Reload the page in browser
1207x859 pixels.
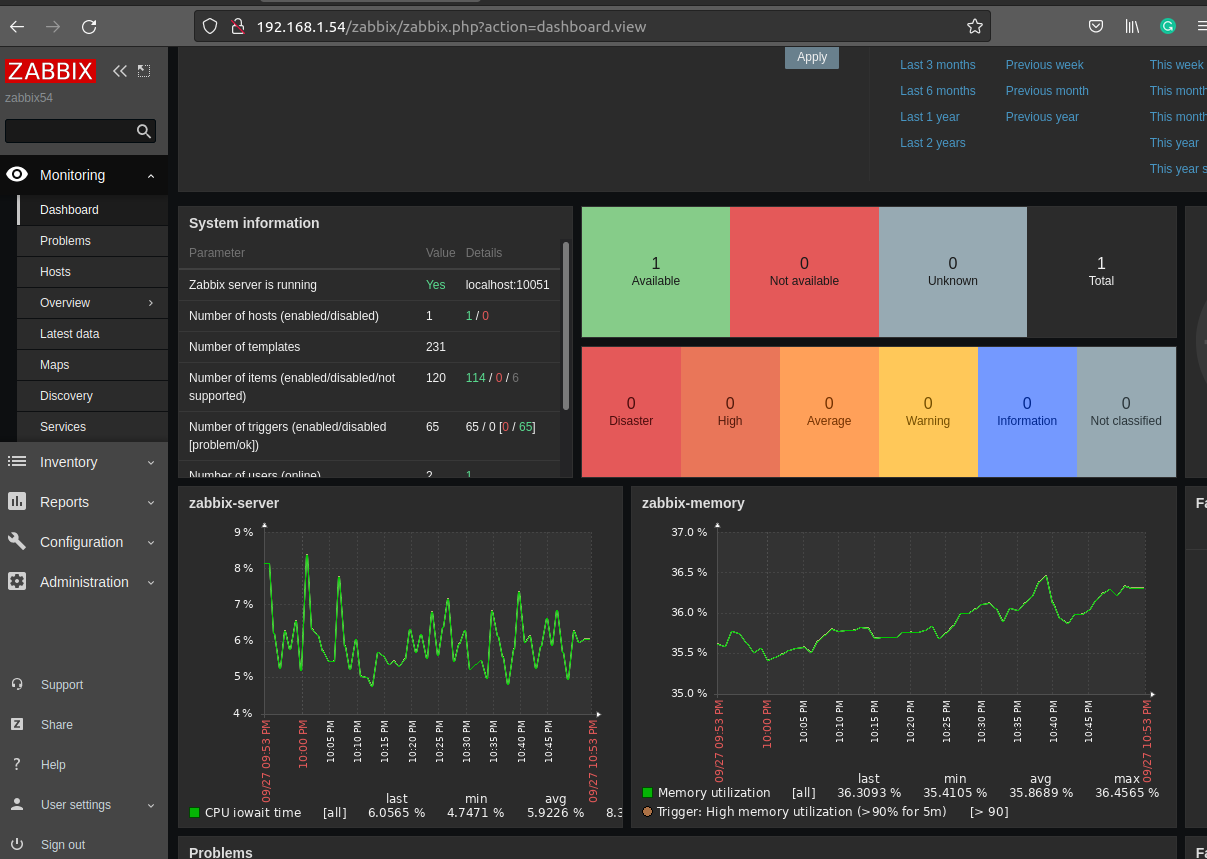pyautogui.click(x=89, y=27)
